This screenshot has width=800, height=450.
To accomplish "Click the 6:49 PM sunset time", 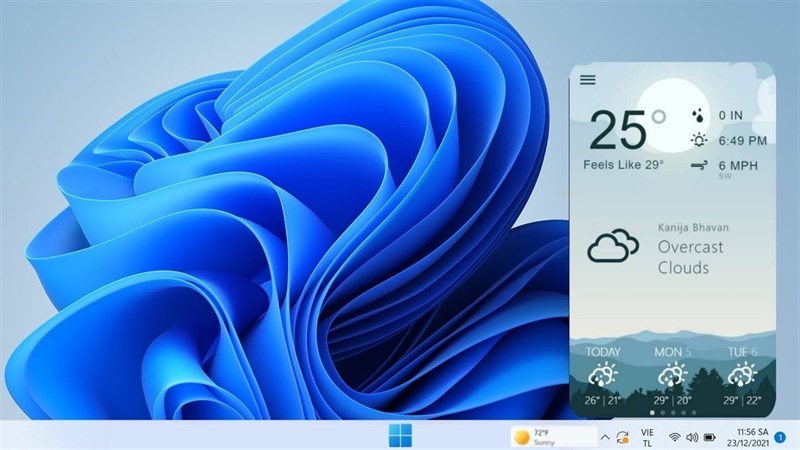I will [x=743, y=141].
